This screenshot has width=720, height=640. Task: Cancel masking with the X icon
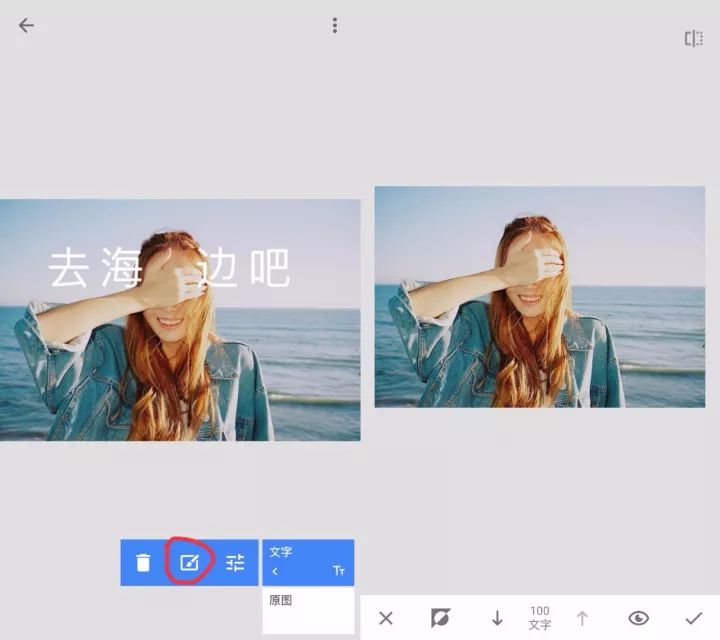click(x=386, y=618)
